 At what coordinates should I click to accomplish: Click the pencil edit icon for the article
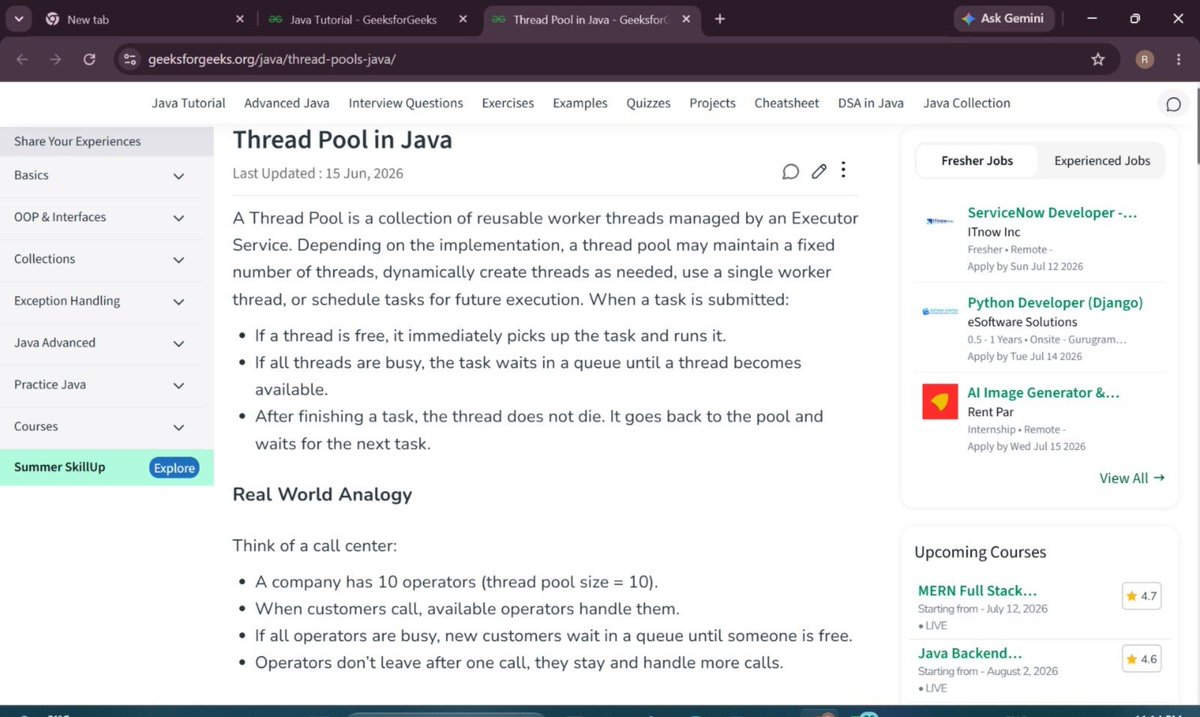coord(819,172)
